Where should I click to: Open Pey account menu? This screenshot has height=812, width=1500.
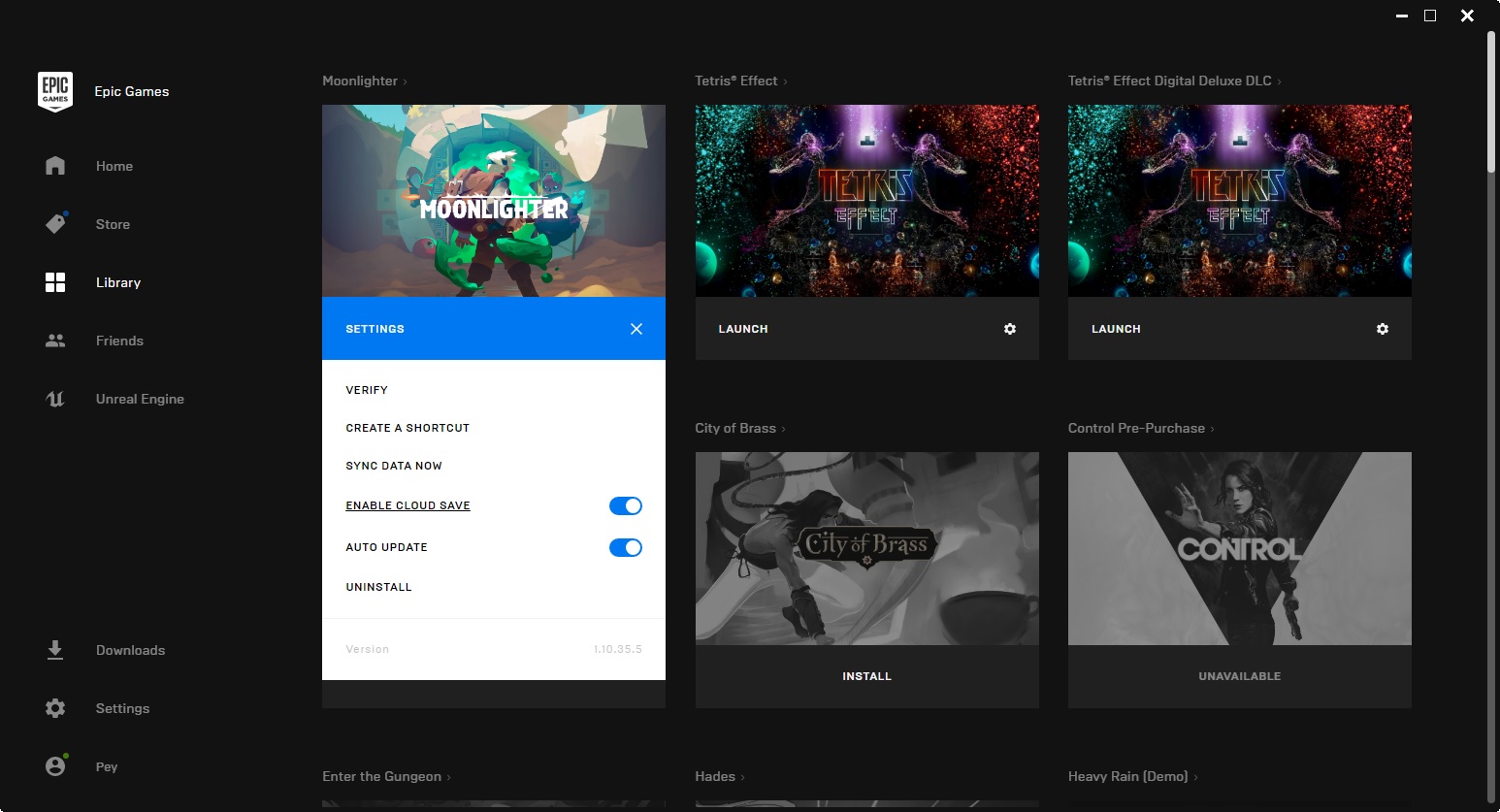(107, 766)
